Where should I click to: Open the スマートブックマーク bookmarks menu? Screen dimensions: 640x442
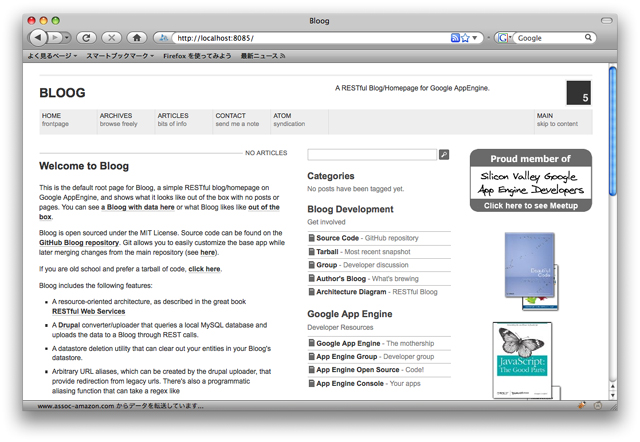click(x=120, y=56)
